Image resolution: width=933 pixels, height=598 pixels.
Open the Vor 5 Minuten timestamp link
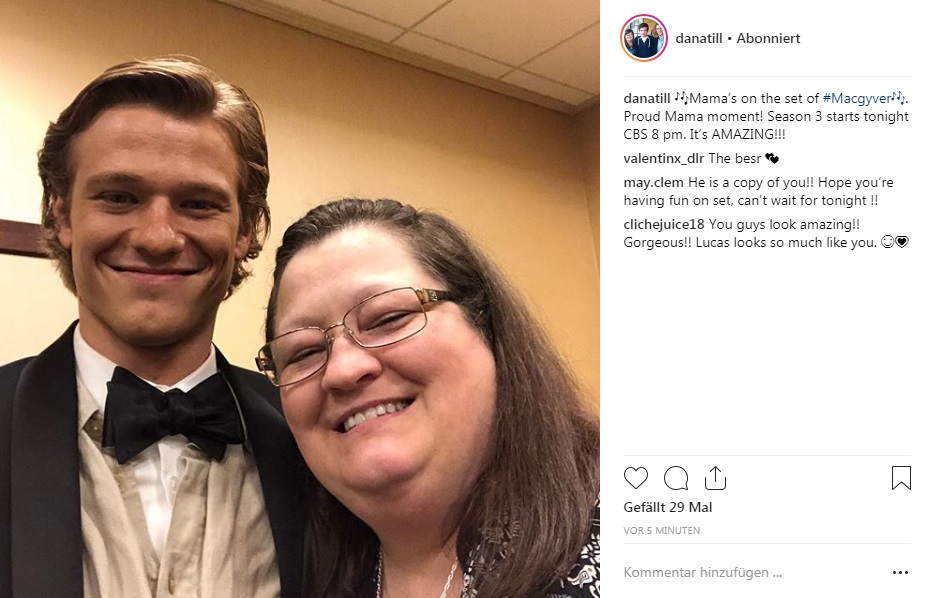point(662,530)
